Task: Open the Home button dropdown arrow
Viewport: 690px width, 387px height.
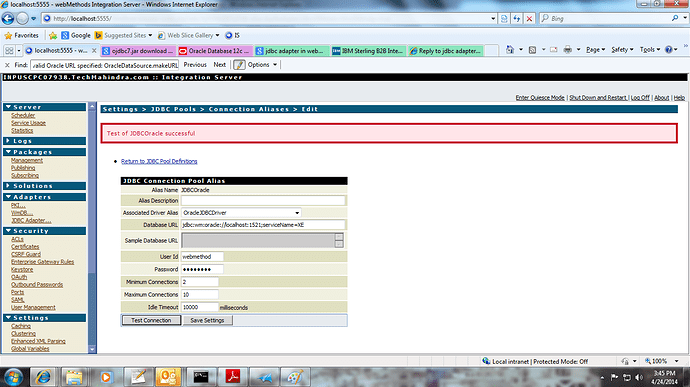Action: pos(521,50)
